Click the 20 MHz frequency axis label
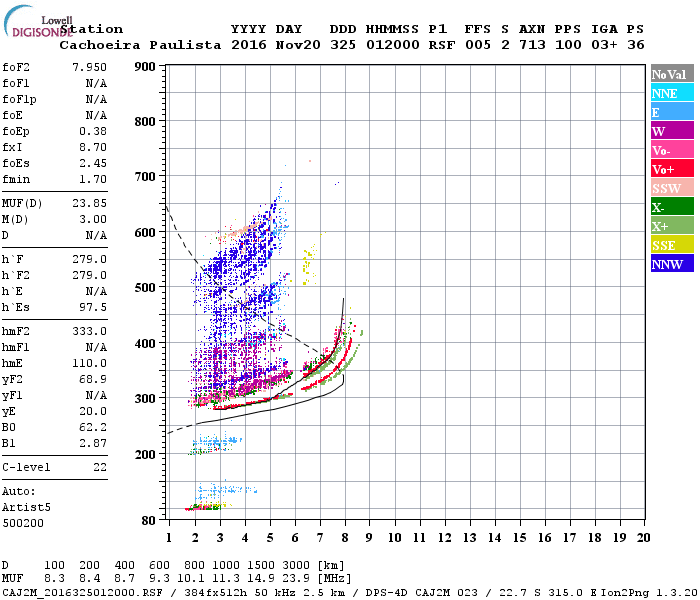Screen dimensions: 700x600 pos(644,538)
